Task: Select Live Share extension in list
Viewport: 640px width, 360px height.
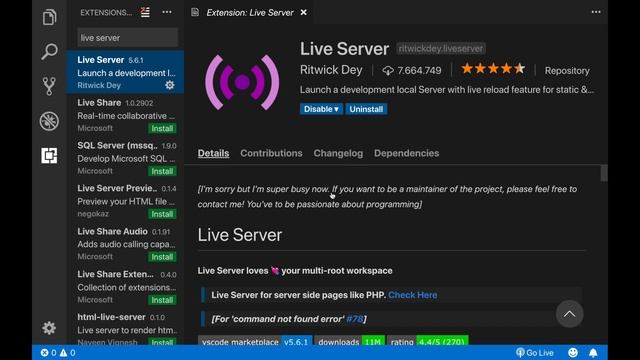Action: [x=126, y=115]
